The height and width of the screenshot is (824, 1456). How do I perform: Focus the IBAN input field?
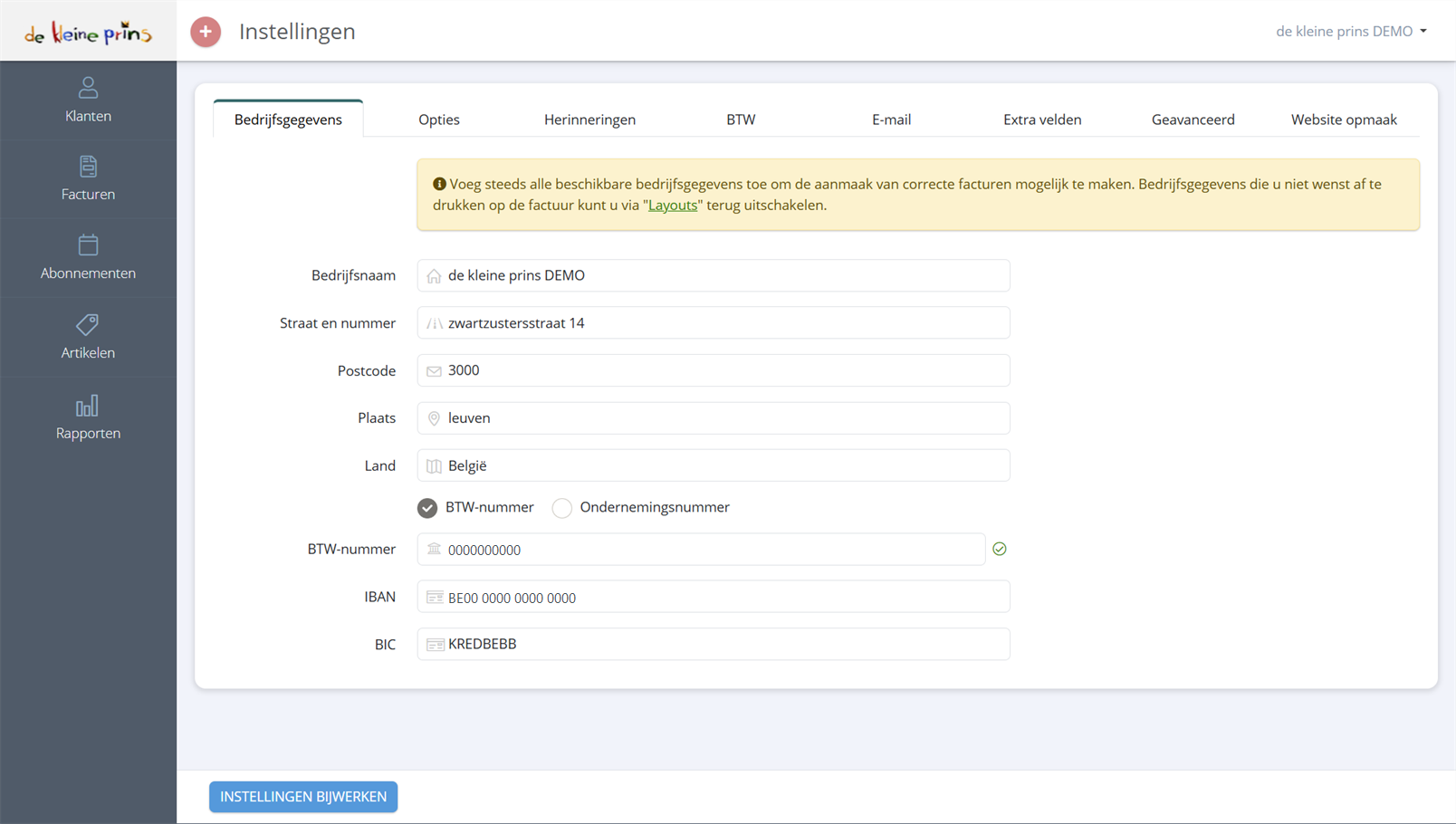pyautogui.click(x=714, y=597)
